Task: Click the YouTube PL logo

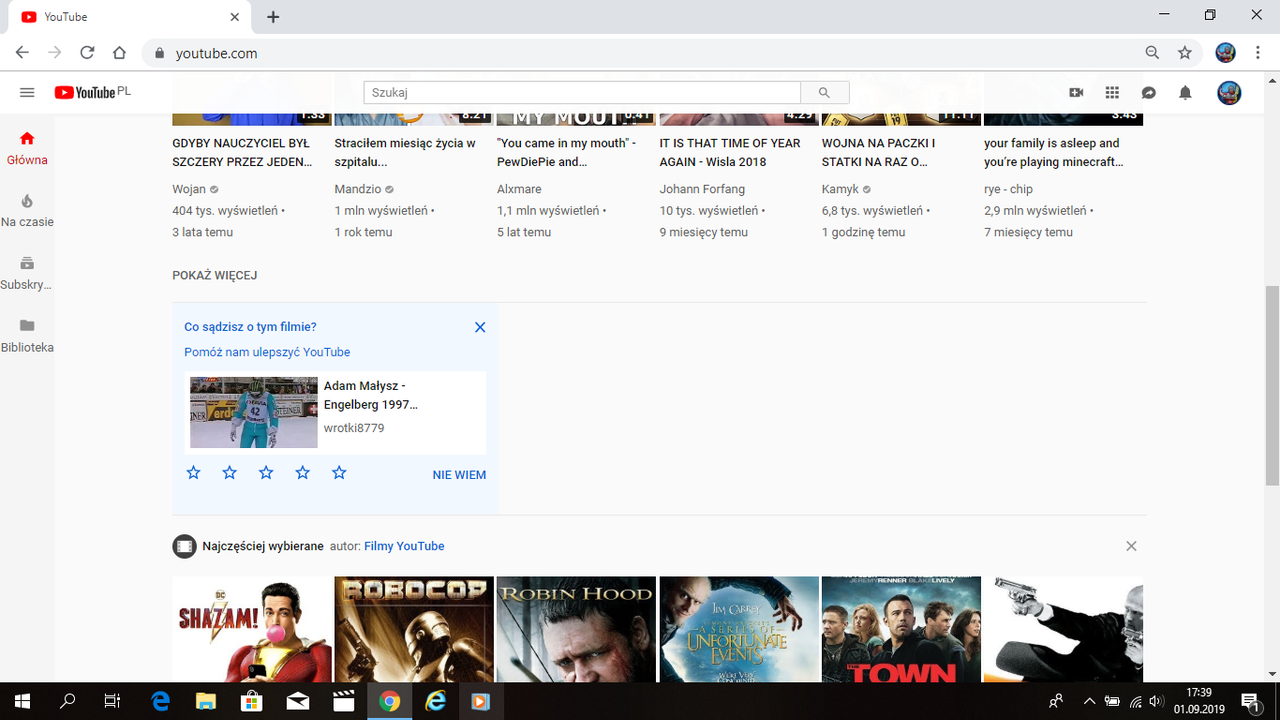Action: [x=92, y=92]
